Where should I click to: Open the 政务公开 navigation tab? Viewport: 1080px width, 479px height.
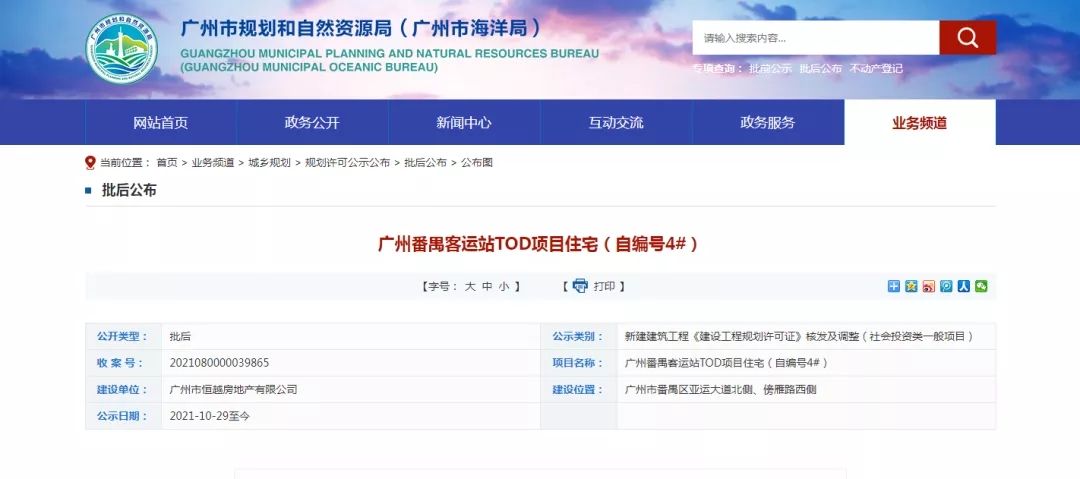(312, 123)
